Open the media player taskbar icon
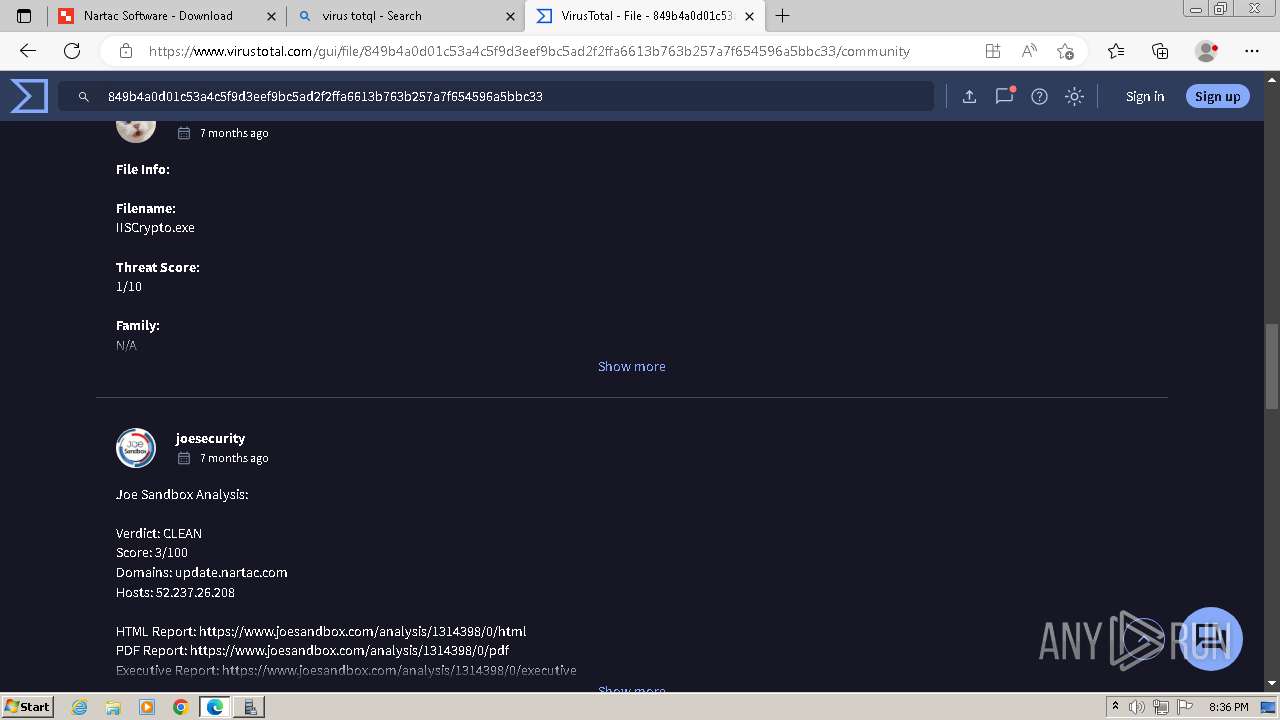The height and width of the screenshot is (720, 1280). [147, 707]
